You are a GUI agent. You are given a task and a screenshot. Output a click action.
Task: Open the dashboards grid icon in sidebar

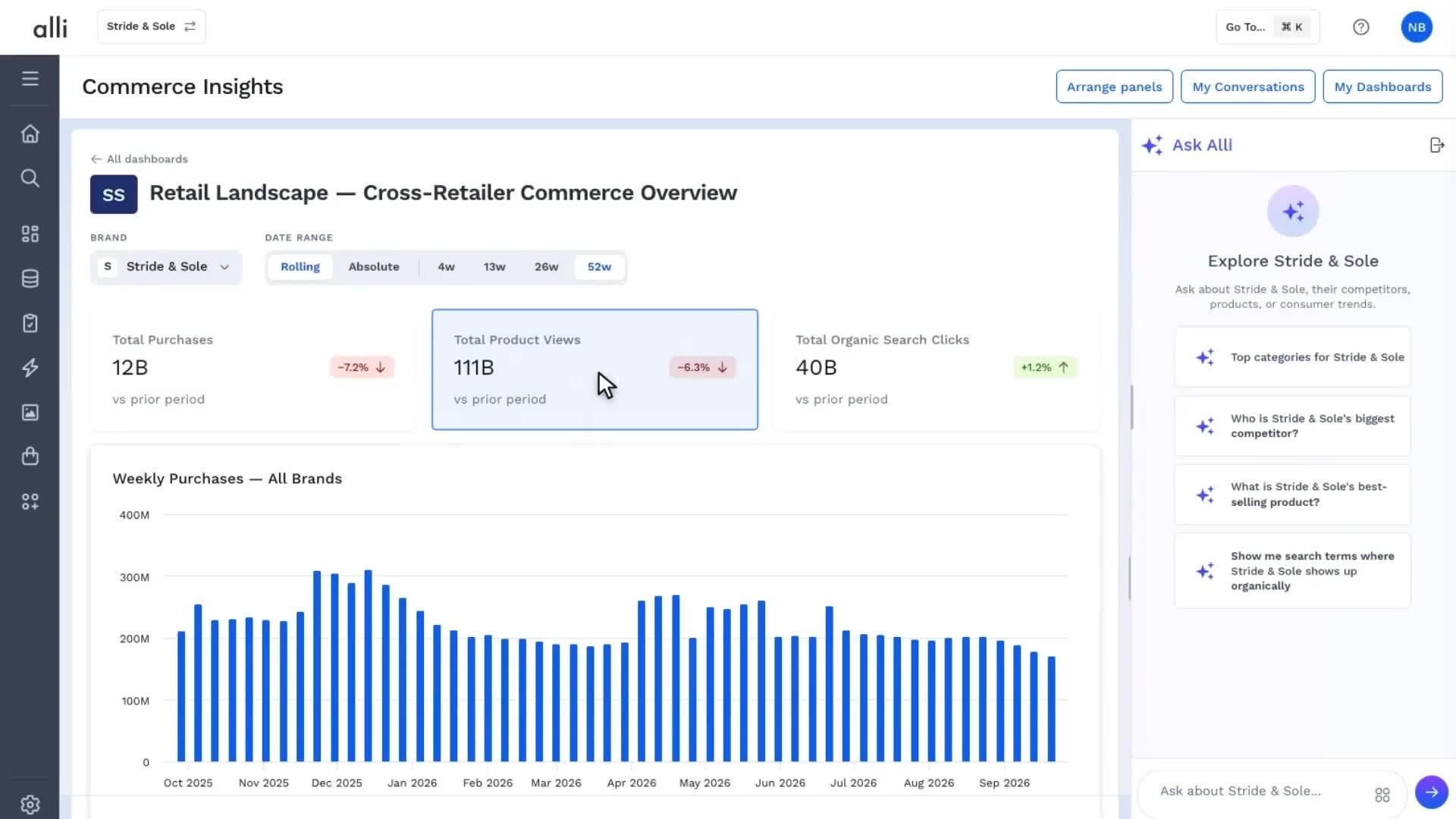30,234
